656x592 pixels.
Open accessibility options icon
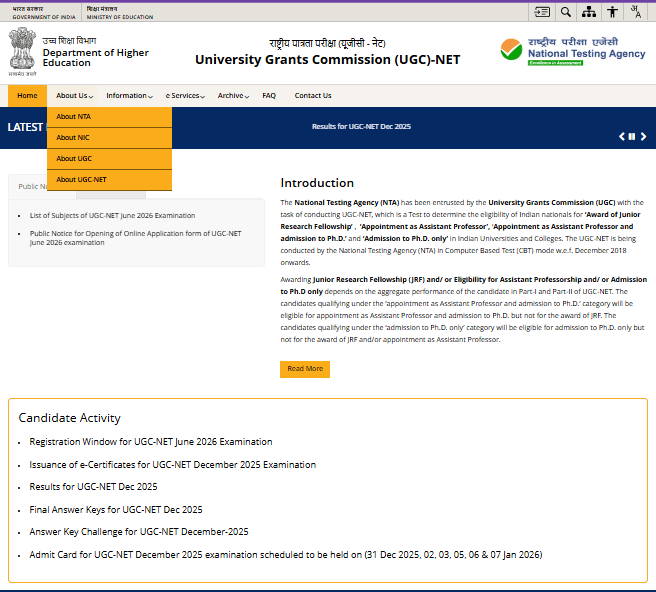pyautogui.click(x=612, y=12)
